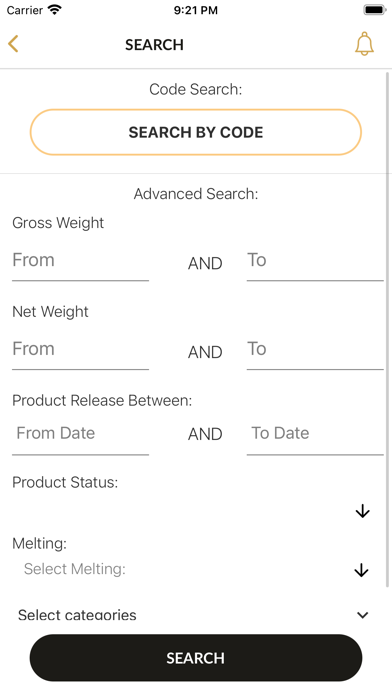Open notifications with the bell icon

(364, 44)
